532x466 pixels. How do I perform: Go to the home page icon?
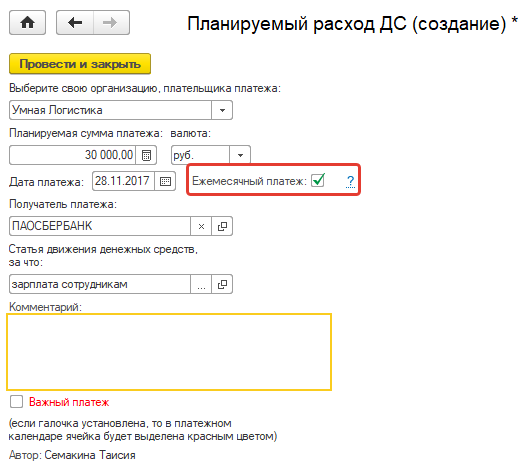[27, 23]
